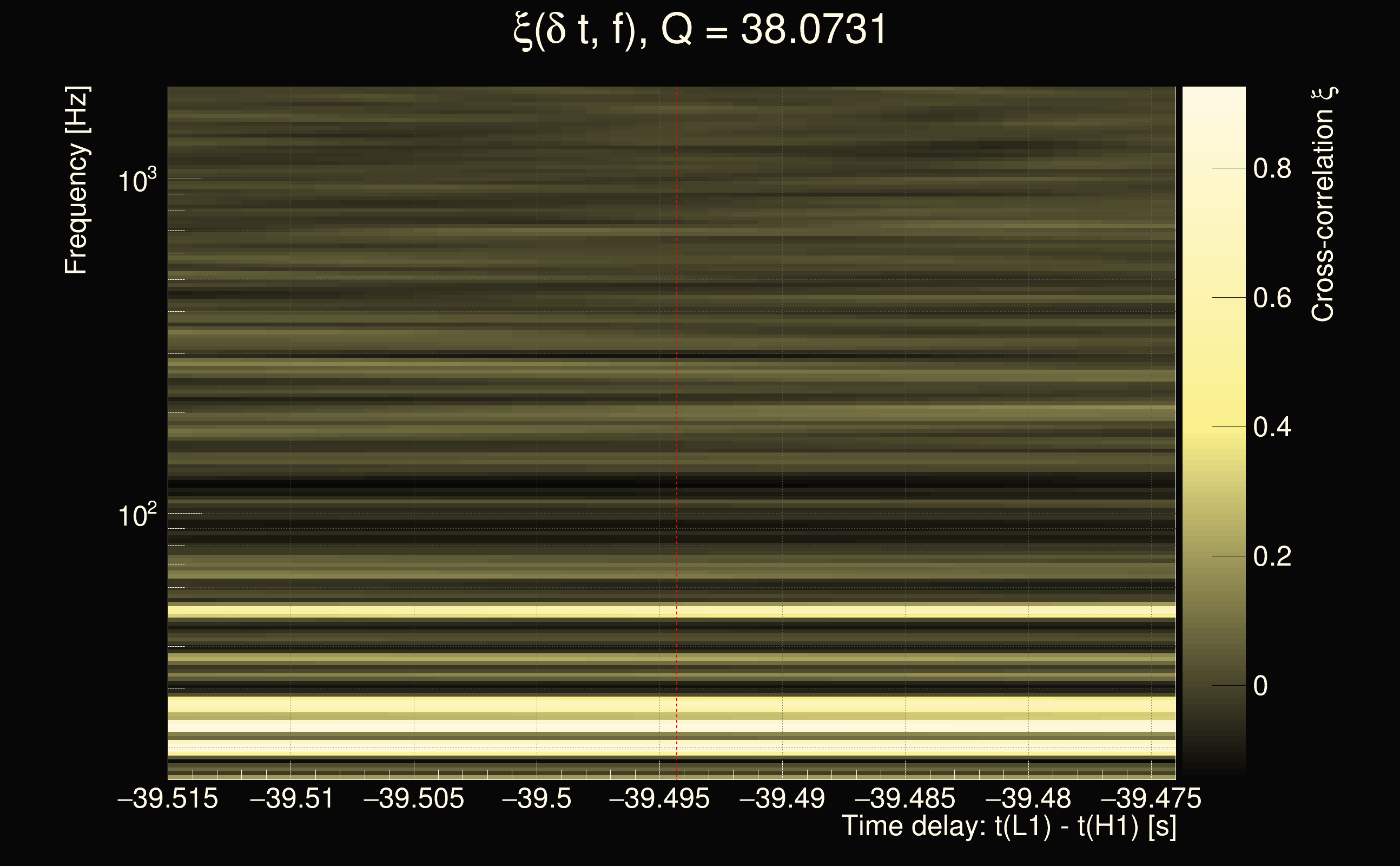Click the 0.8 colorbar scale label

[1272, 169]
